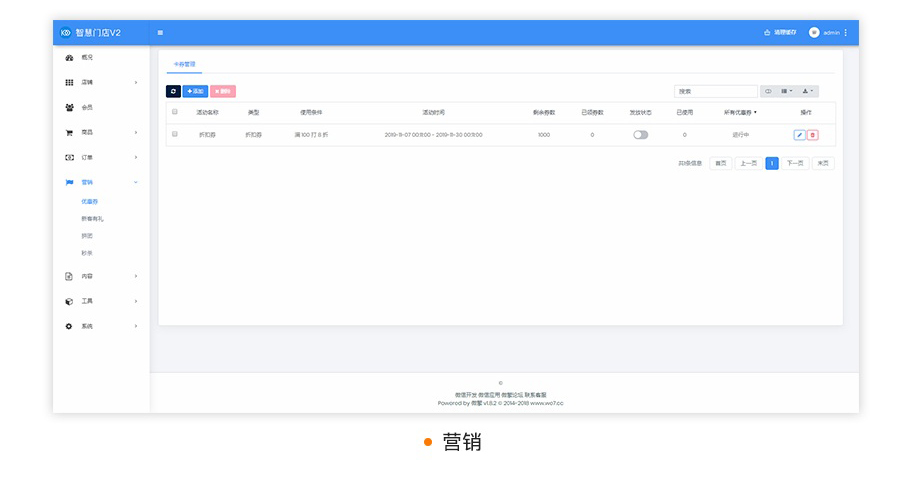Image resolution: width=905 pixels, height=478 pixels.
Task: Click the admin avatar icon
Action: coord(814,33)
